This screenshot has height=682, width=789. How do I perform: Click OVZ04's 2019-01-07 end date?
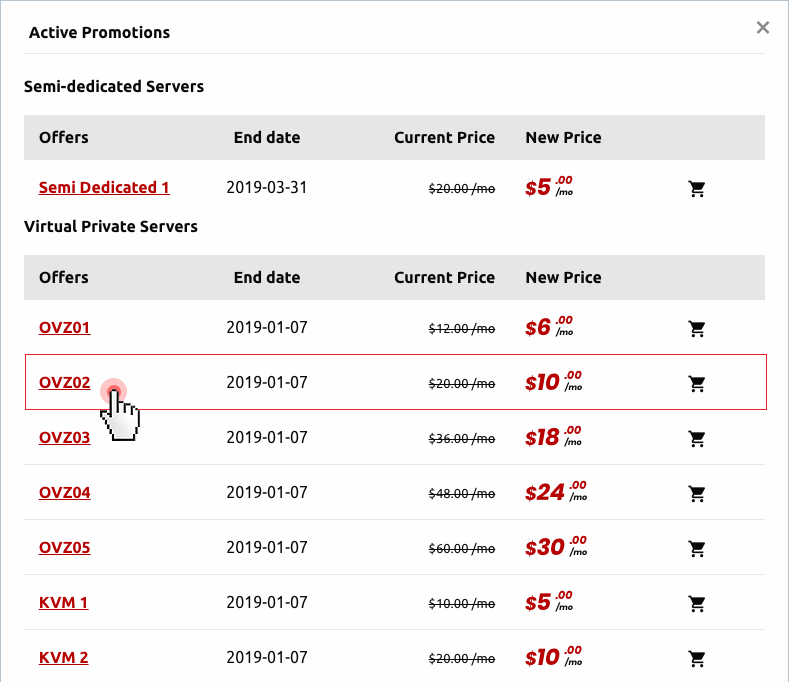point(267,492)
